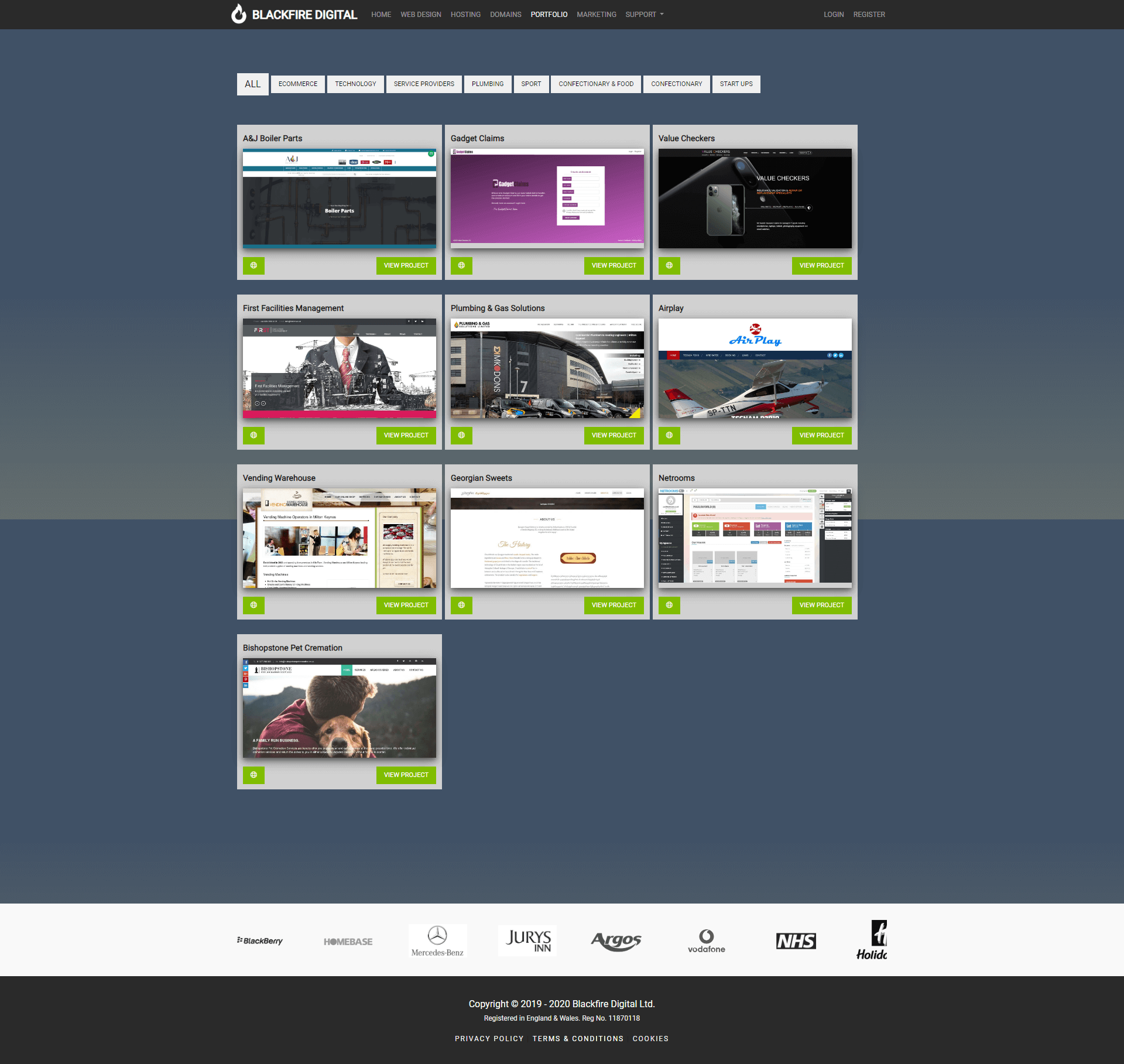1124x1064 pixels.
Task: Select the All portfolio filter
Action: (x=253, y=84)
